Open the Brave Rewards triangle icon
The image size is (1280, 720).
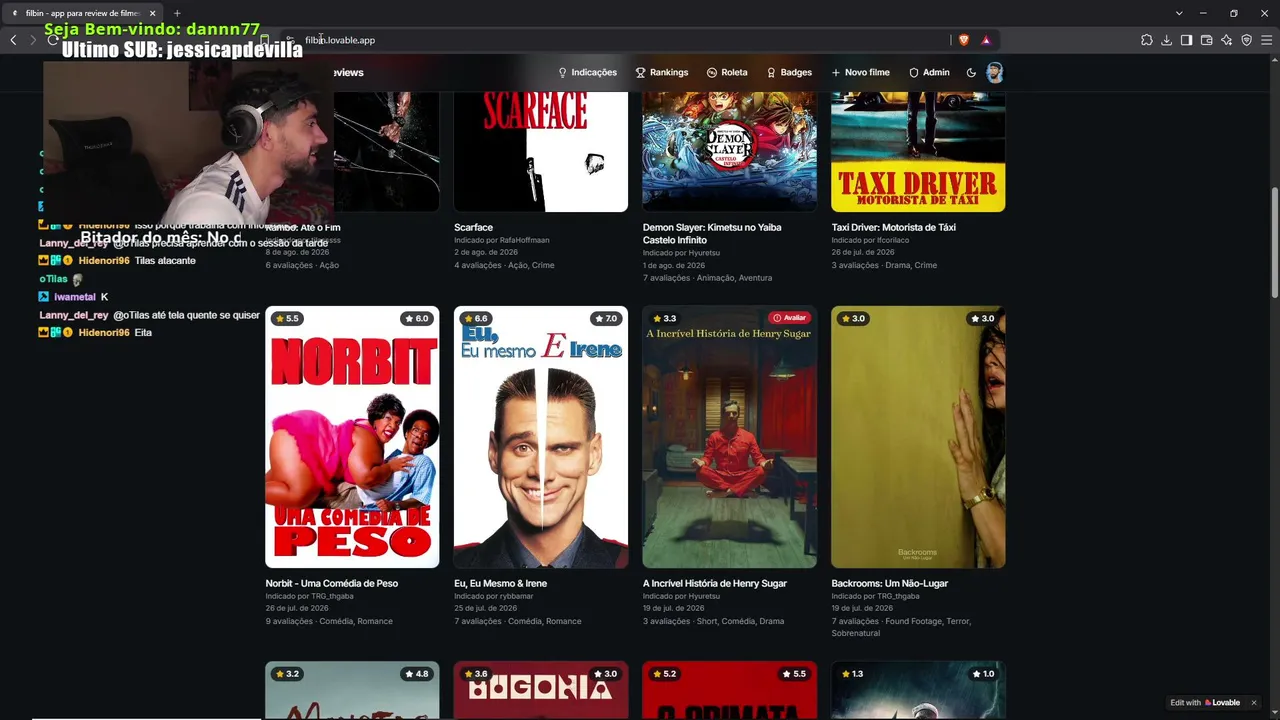pyautogui.click(x=986, y=40)
